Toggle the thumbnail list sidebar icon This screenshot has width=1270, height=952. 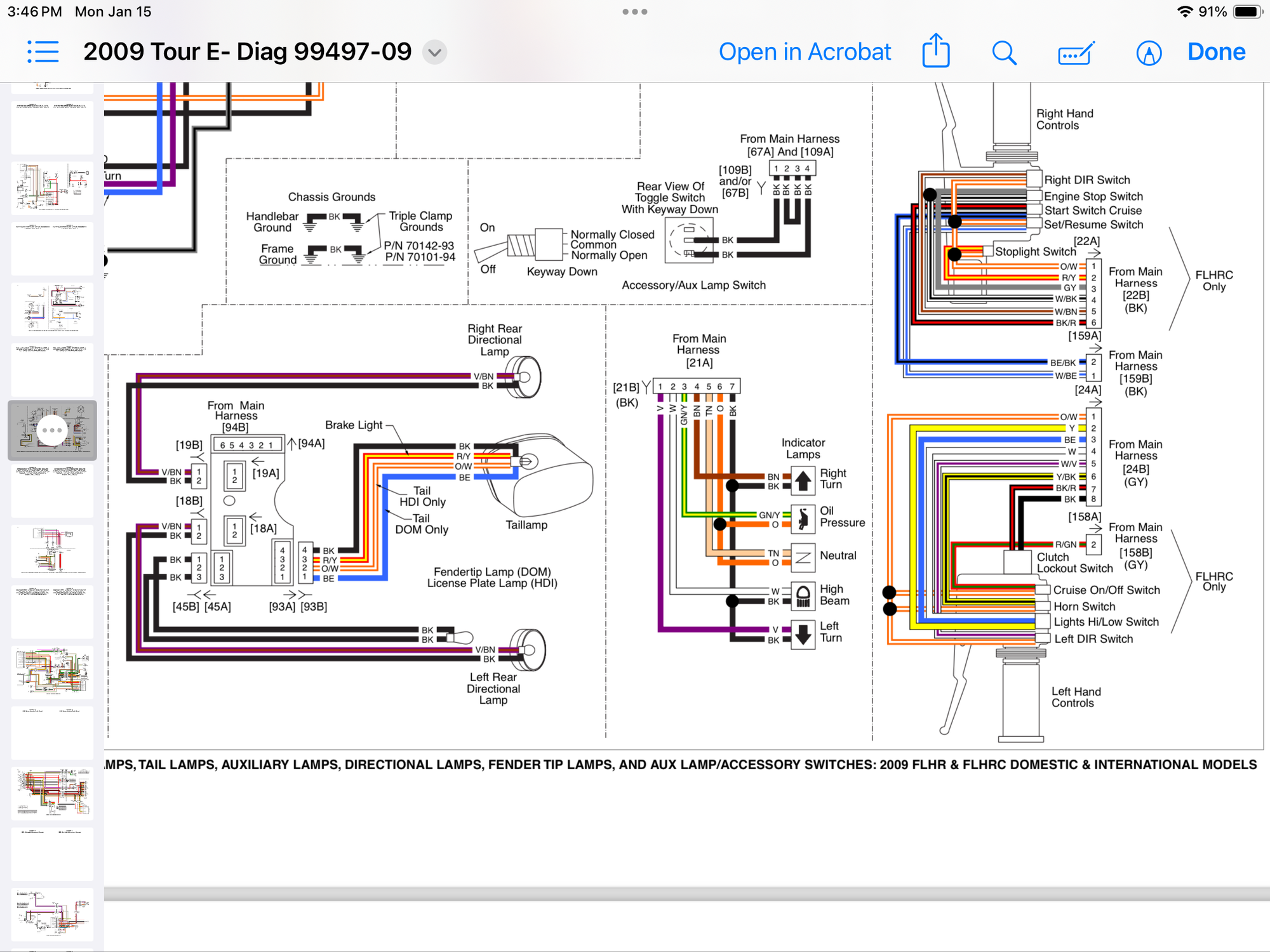click(43, 52)
